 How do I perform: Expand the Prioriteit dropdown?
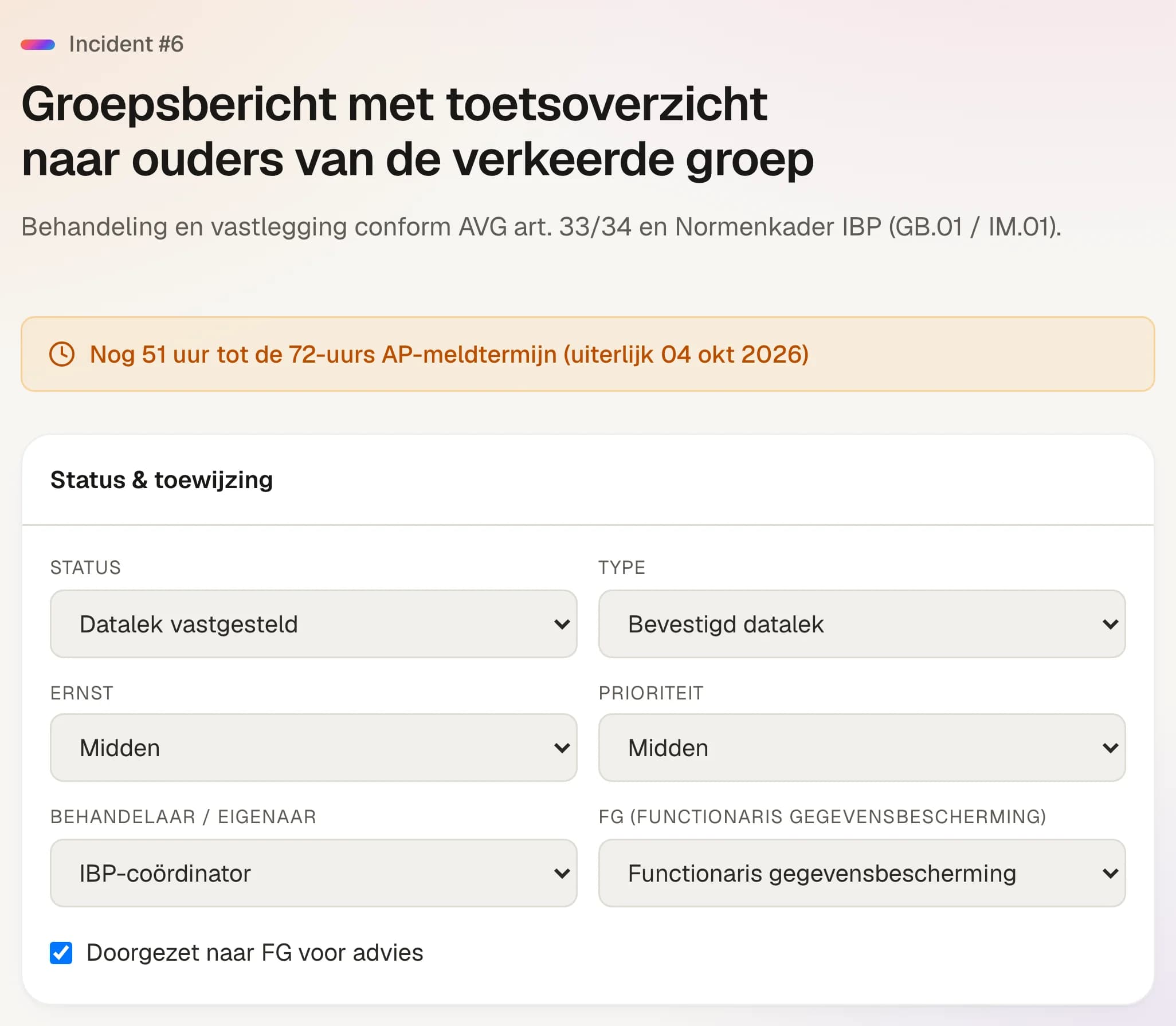[862, 748]
